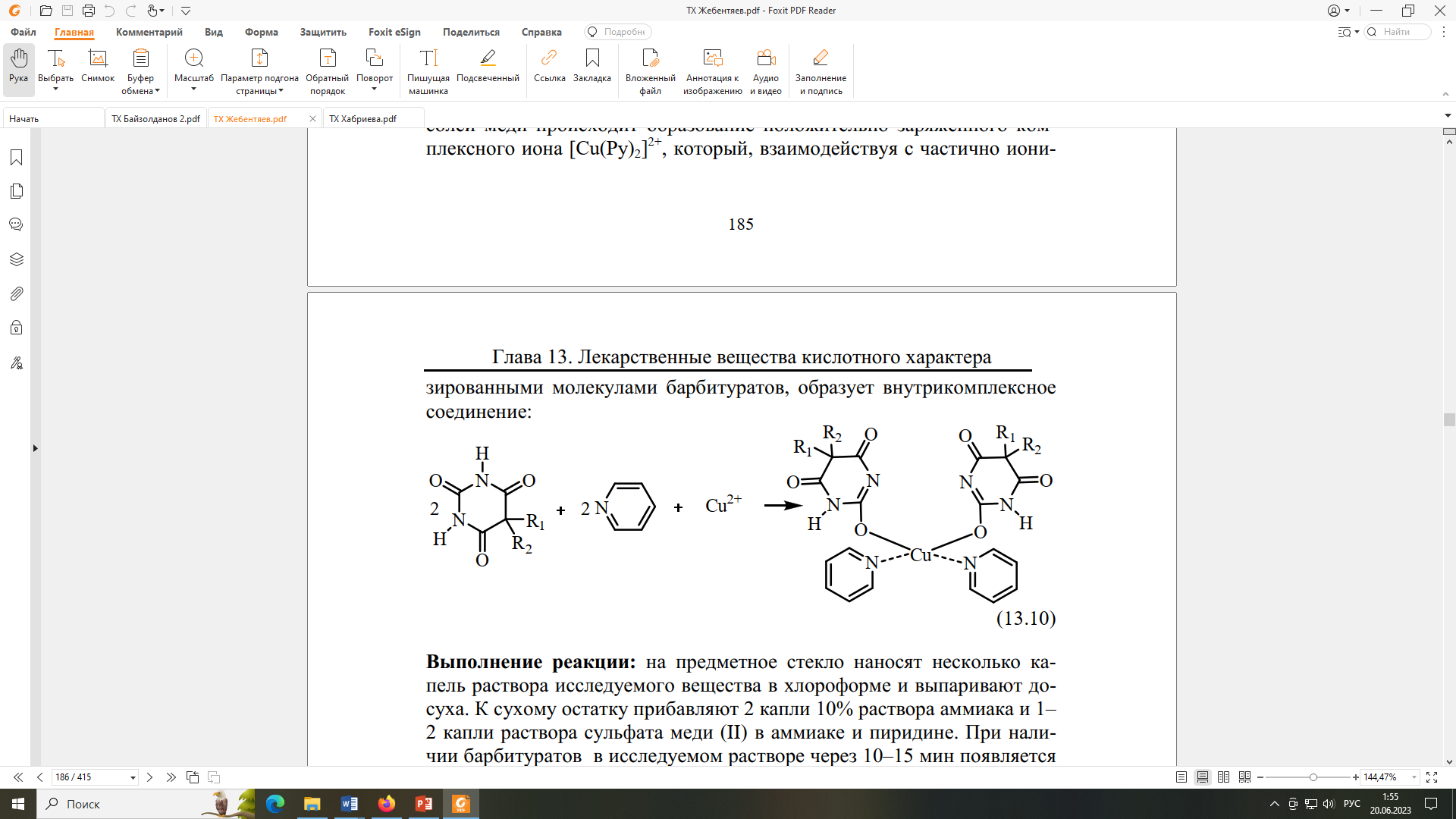Viewport: 1456px width, 819px height.
Task: Open Заполнение и подпись fill and sign
Action: 821,71
